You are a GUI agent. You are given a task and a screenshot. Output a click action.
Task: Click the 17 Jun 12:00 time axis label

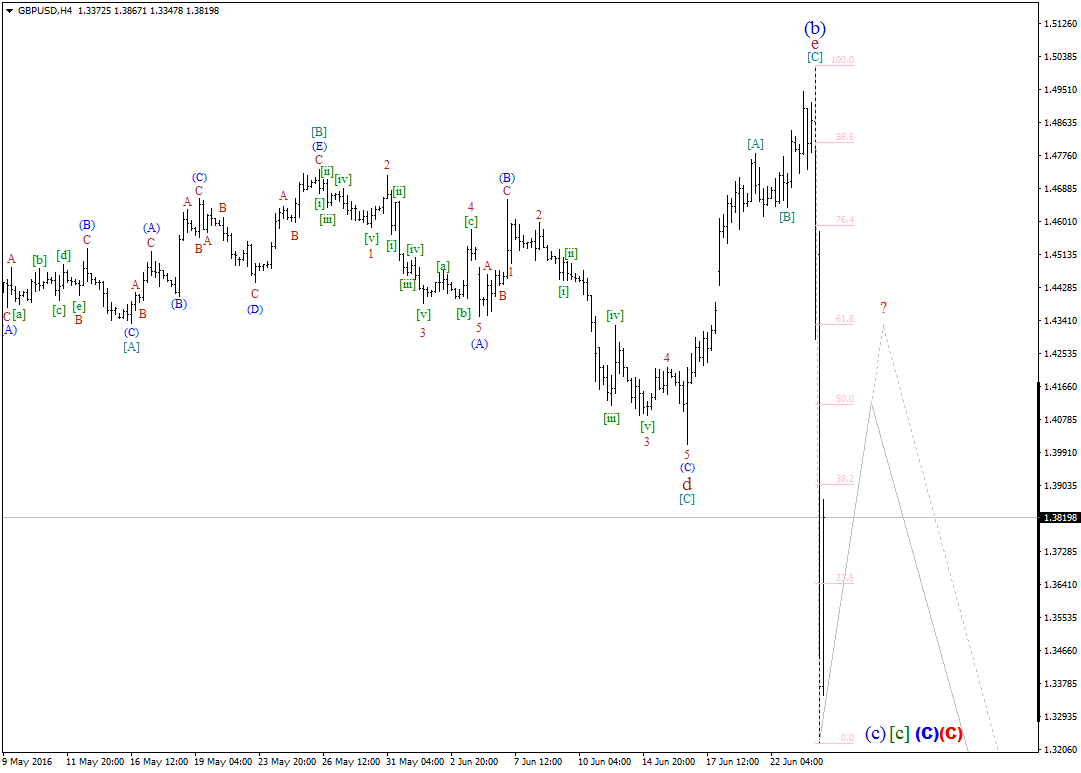pos(733,762)
